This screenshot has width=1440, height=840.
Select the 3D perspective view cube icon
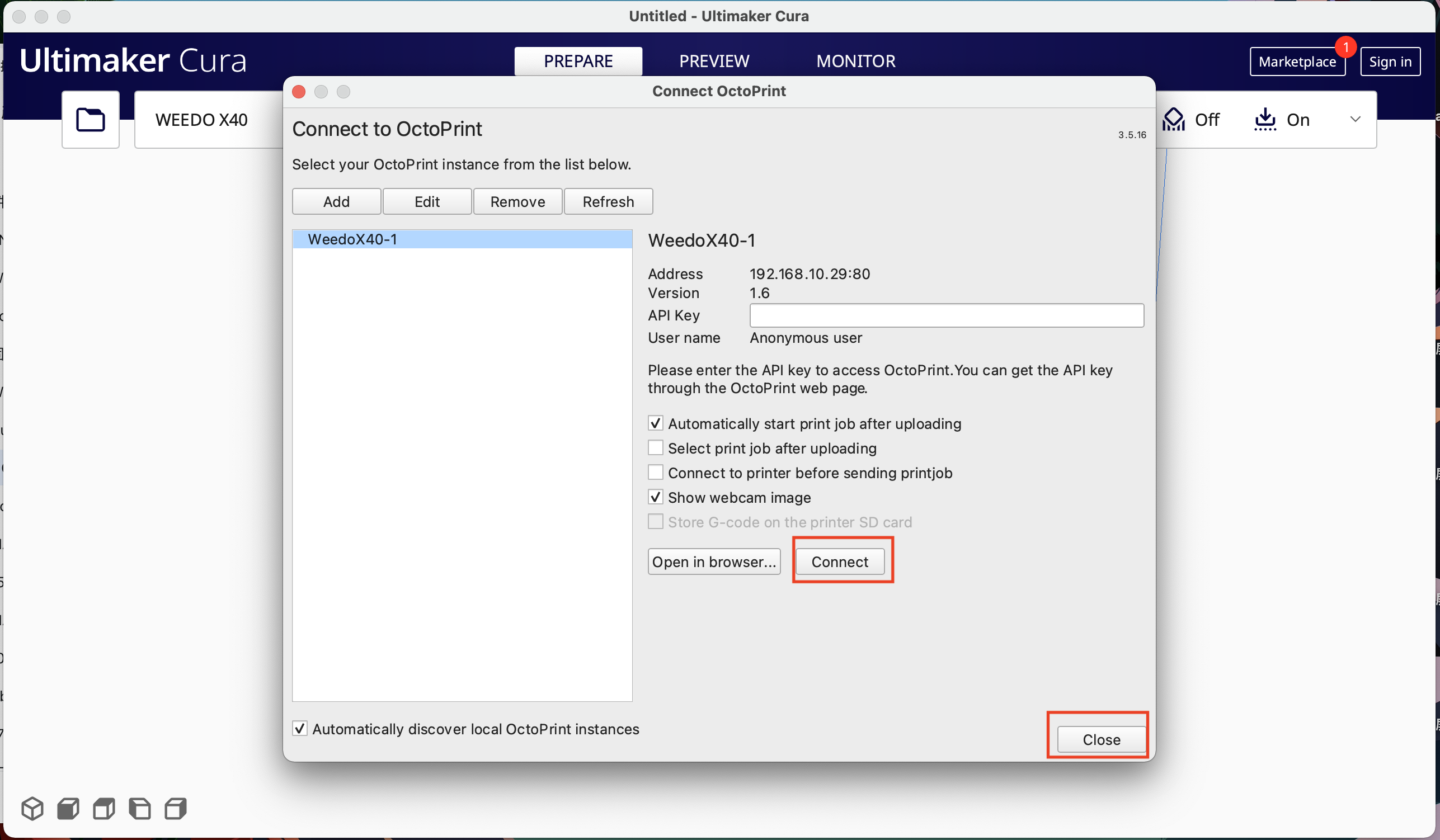pos(32,809)
